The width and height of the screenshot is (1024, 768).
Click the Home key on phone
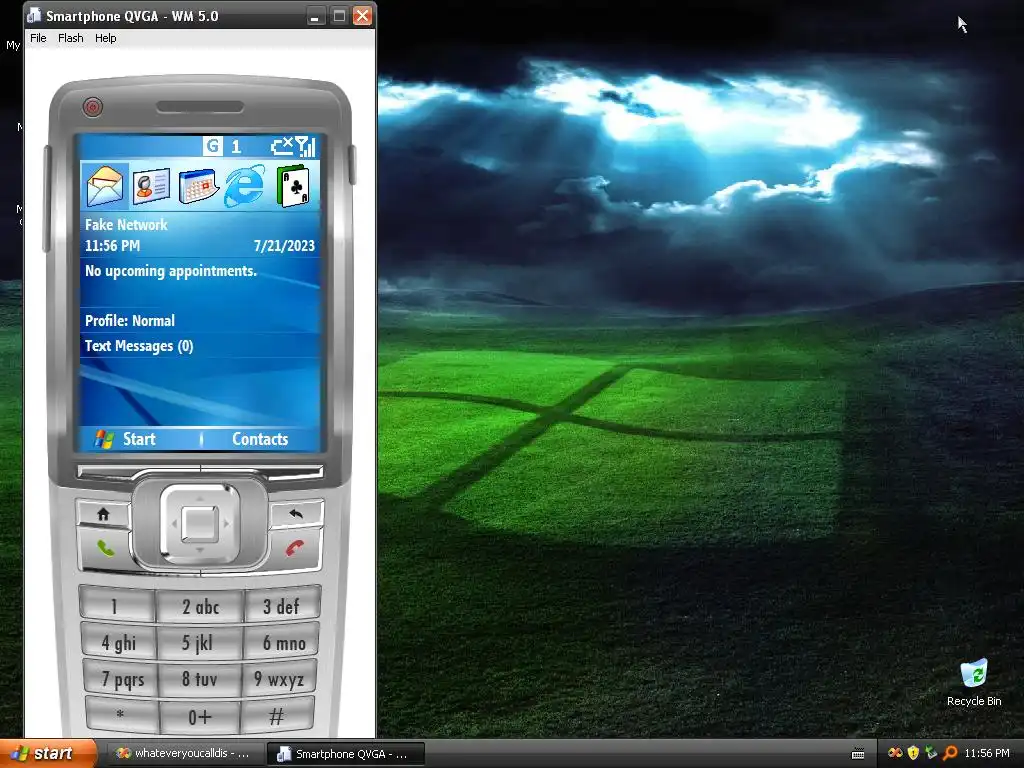click(103, 514)
